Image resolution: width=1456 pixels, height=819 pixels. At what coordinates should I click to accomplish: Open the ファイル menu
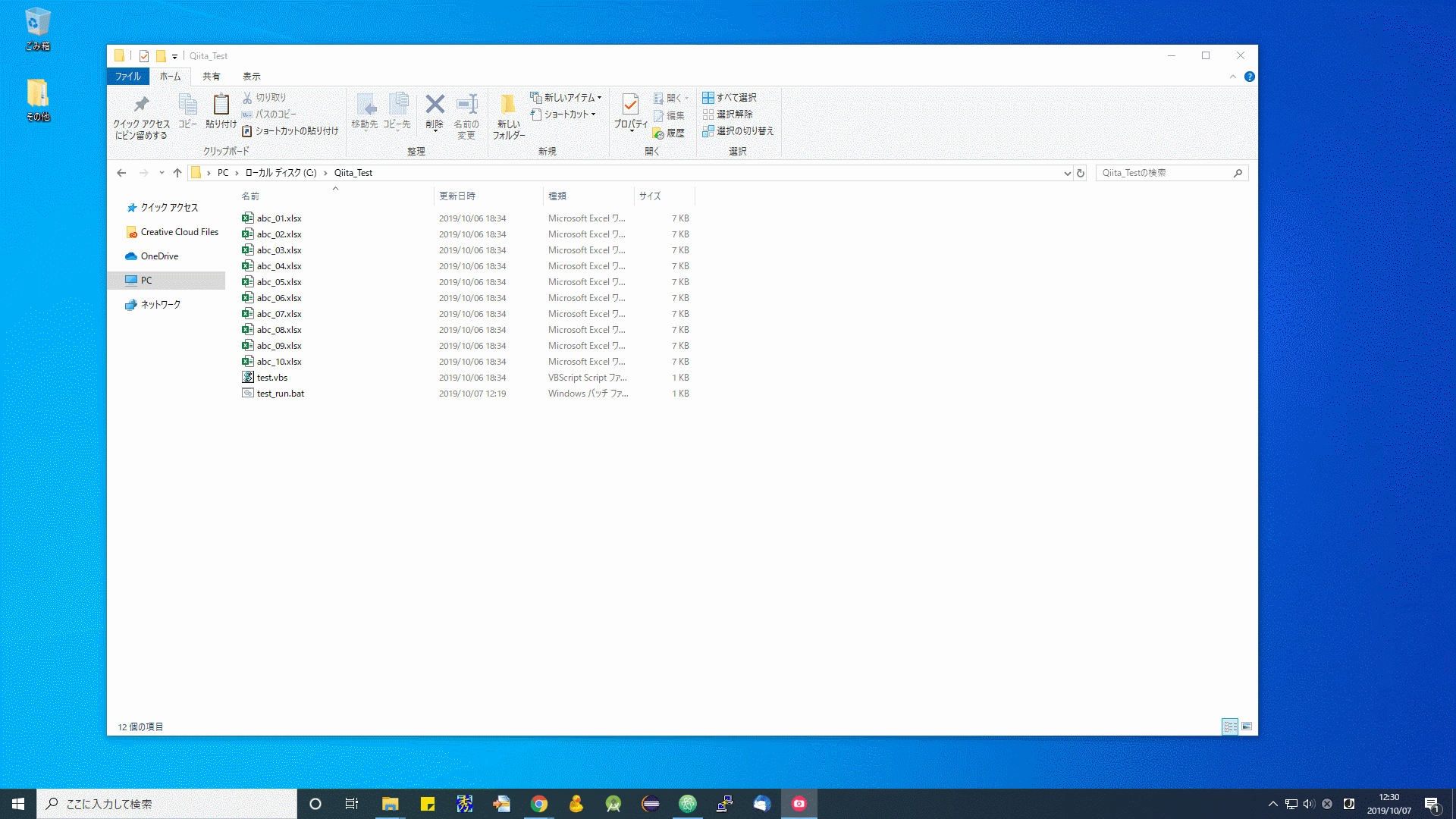coord(127,76)
